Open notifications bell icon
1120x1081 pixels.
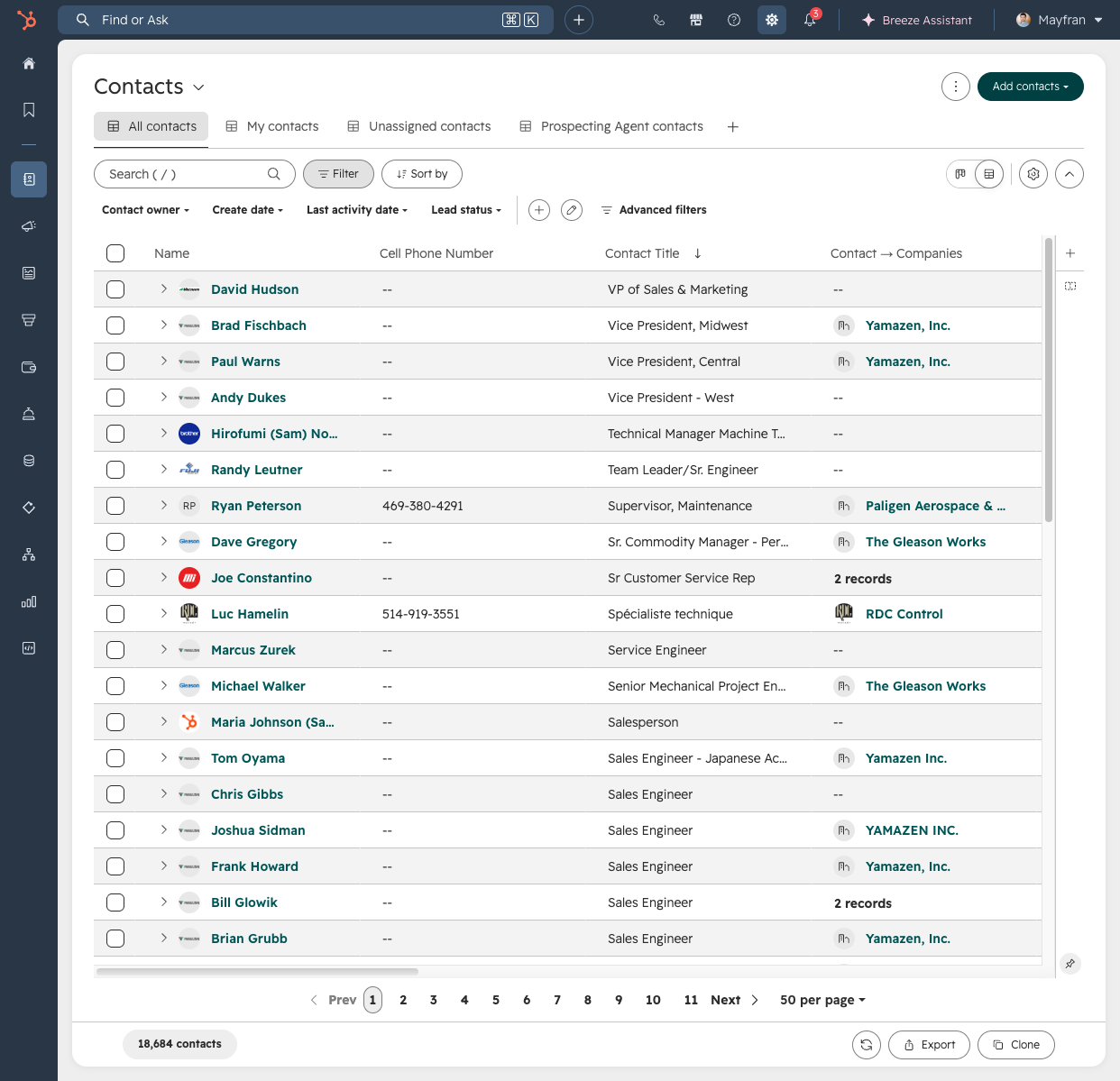point(810,20)
